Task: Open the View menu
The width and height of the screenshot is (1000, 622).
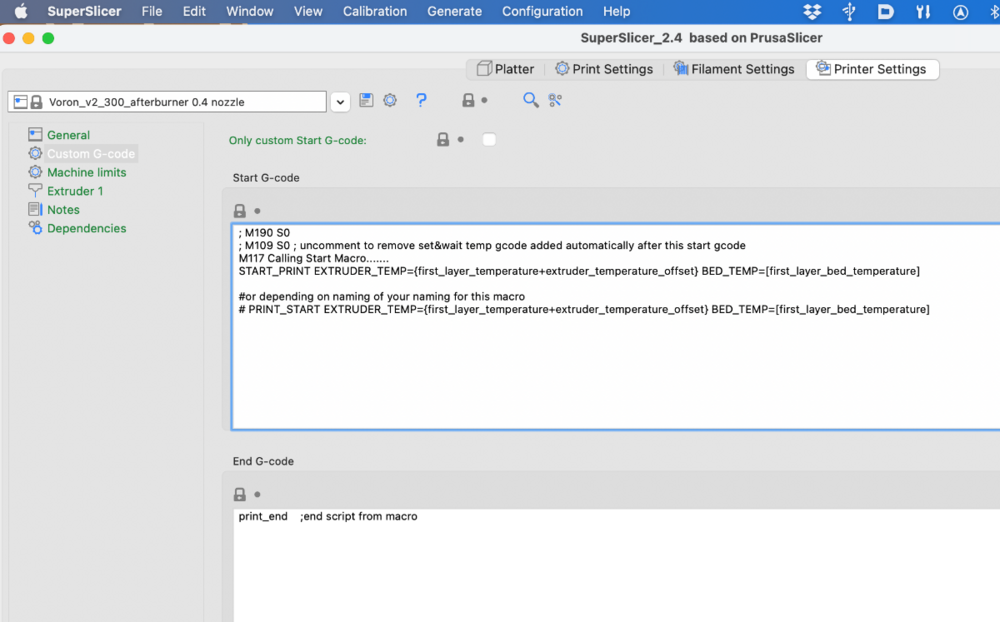Action: point(308,11)
